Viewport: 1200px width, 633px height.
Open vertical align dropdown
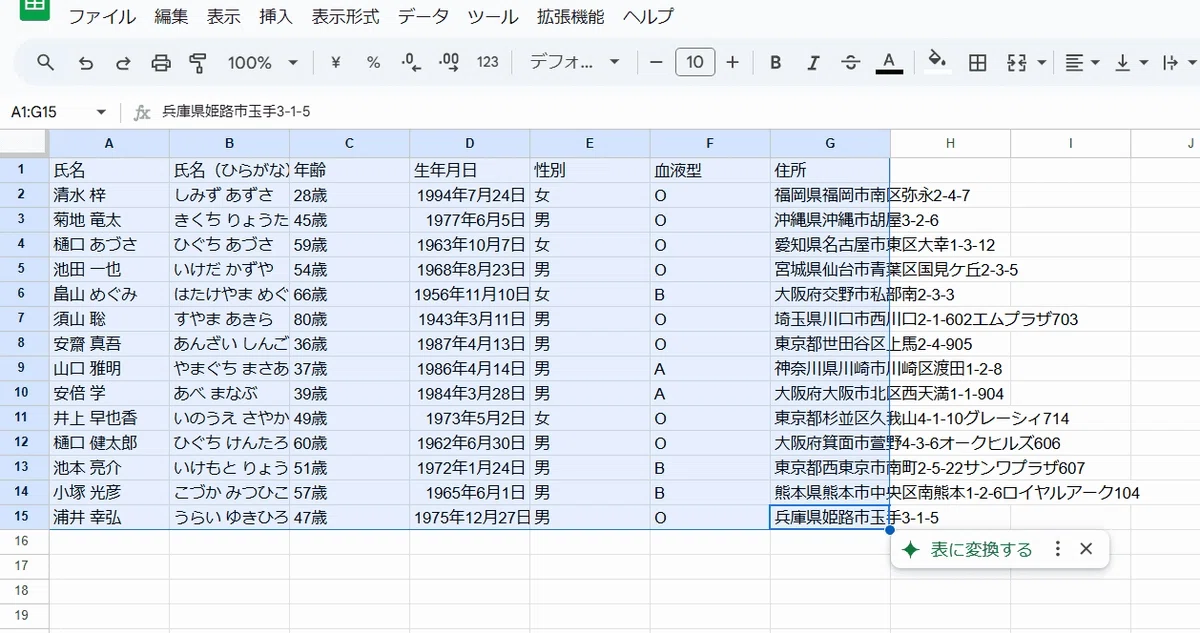1131,62
